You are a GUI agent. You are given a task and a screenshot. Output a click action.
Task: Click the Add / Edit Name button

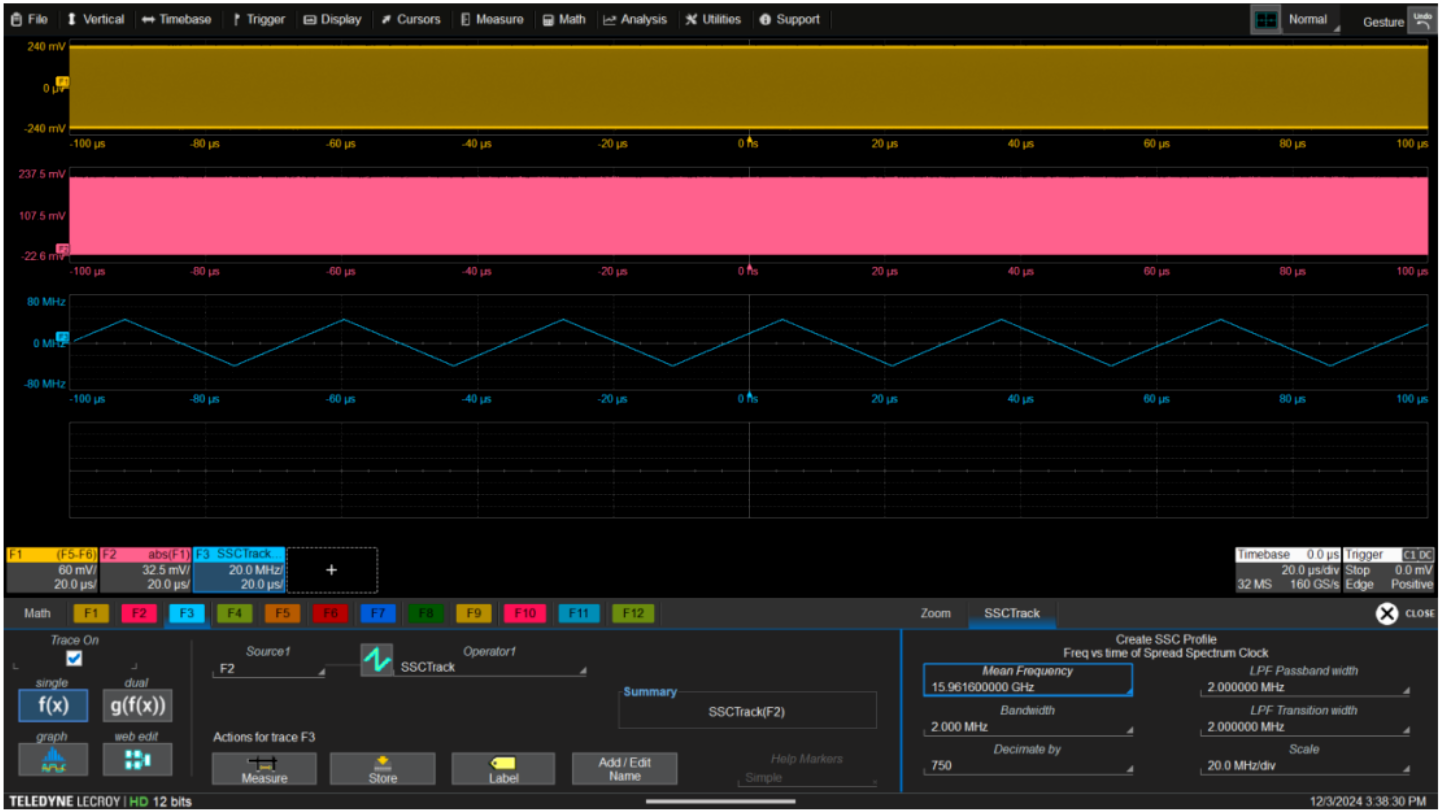[x=624, y=768]
